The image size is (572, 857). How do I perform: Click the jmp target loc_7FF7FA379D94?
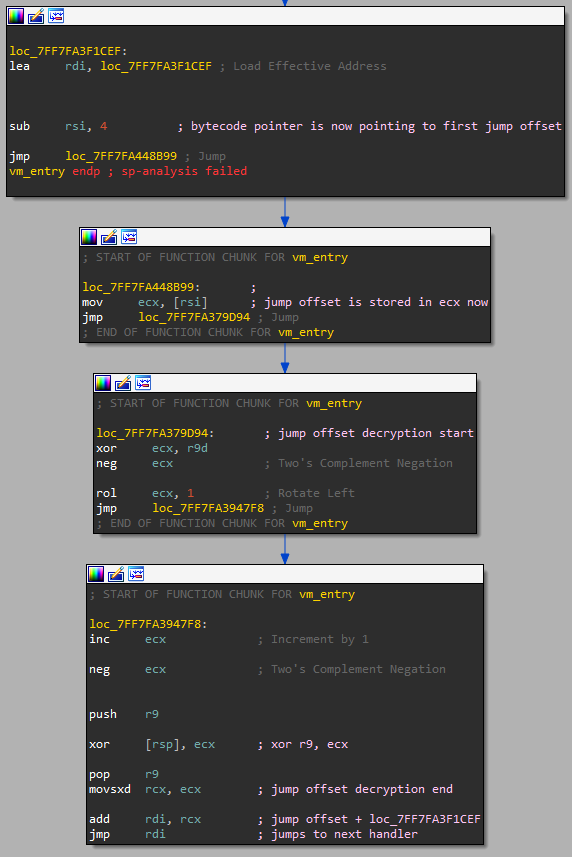click(194, 318)
